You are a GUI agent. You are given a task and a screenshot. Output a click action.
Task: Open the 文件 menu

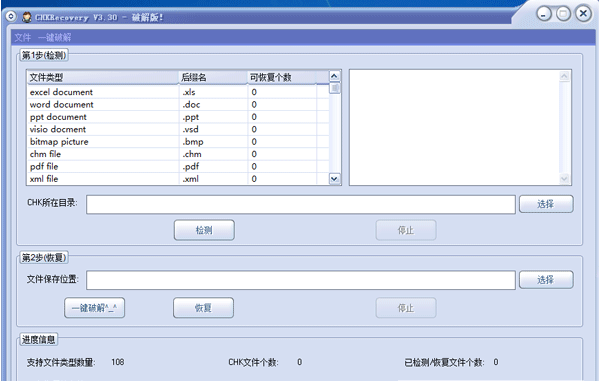tap(23, 37)
